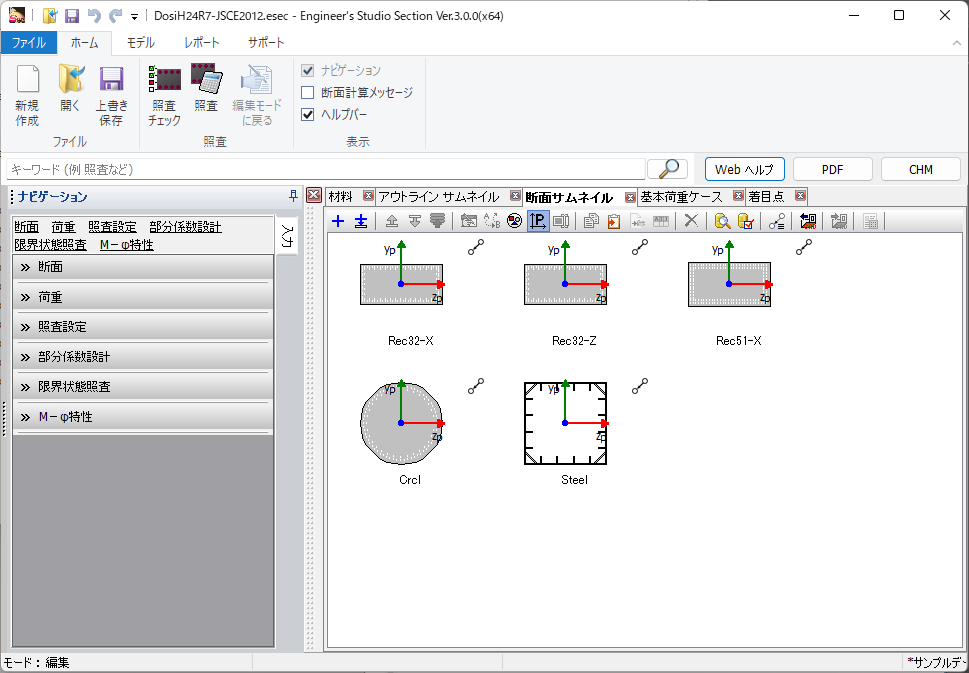Image resolution: width=969 pixels, height=673 pixels.
Task: Uncheck the ヘルプバー checkbox
Action: pos(308,114)
